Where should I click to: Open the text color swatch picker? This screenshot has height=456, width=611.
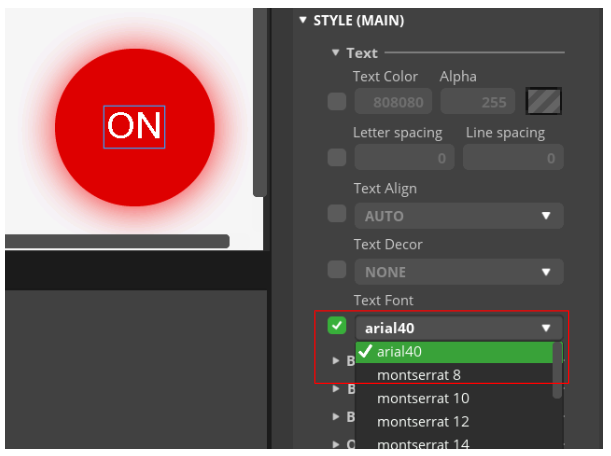click(544, 101)
